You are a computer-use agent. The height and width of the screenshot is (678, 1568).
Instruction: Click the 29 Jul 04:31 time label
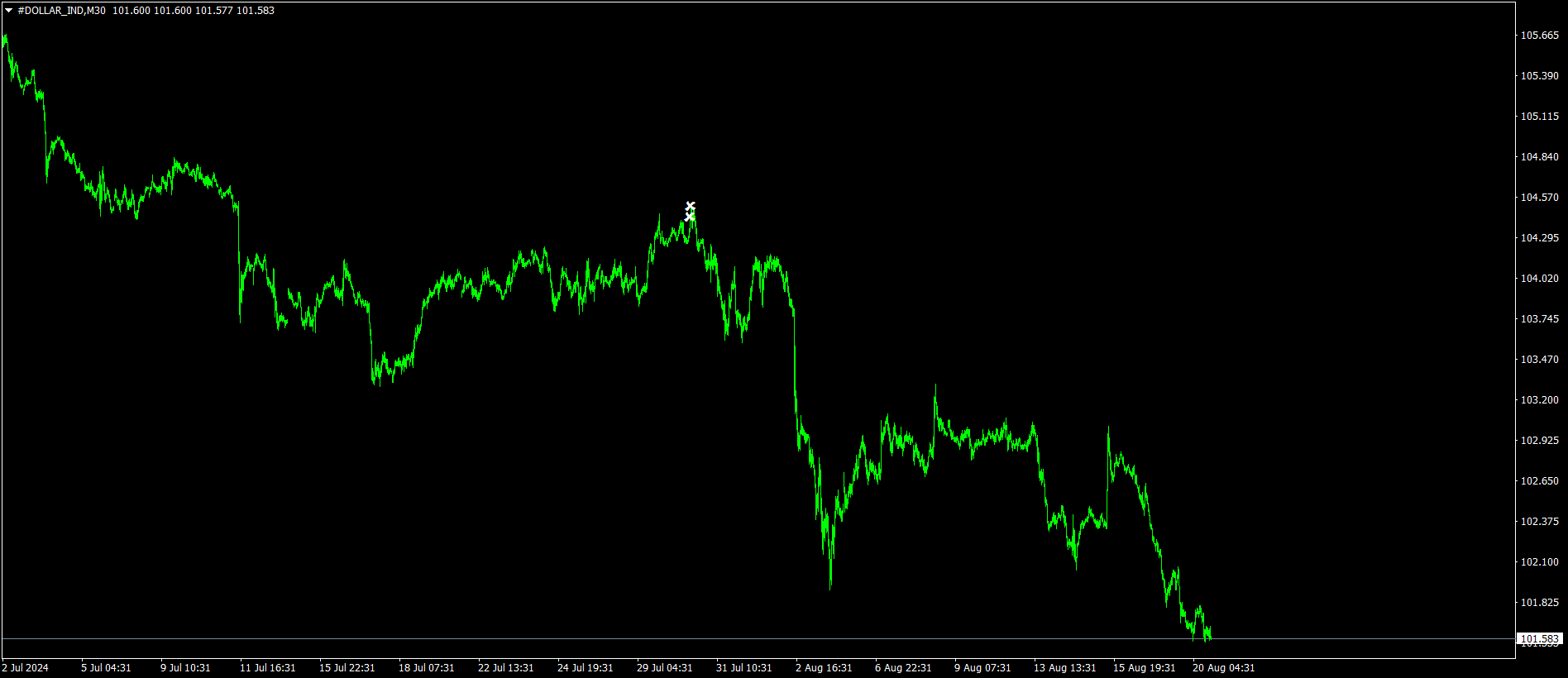point(664,668)
